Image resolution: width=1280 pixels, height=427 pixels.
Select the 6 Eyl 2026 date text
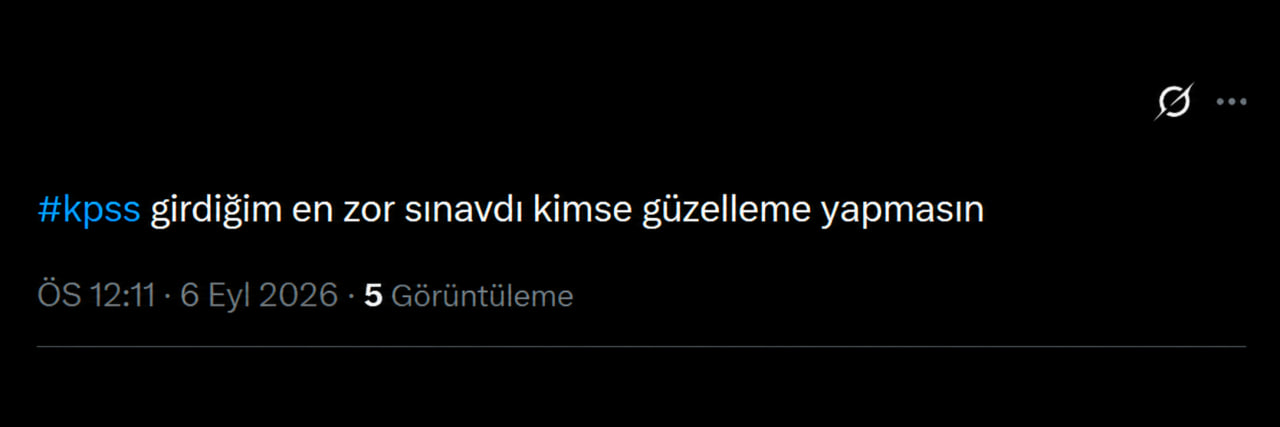(x=259, y=296)
